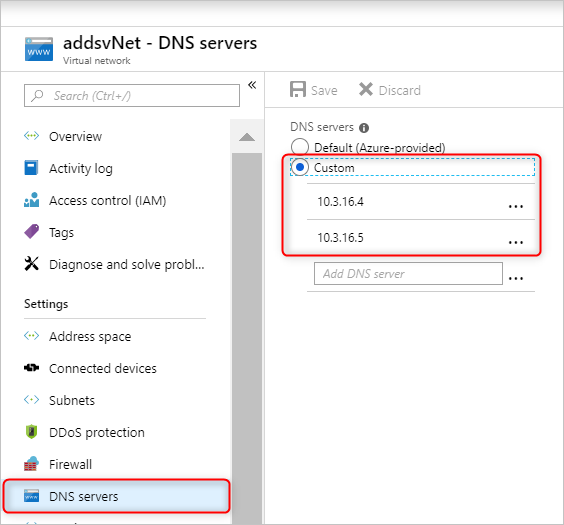Click the DNS servers sidebar icon
This screenshot has width=564, height=525.
pos(31,496)
